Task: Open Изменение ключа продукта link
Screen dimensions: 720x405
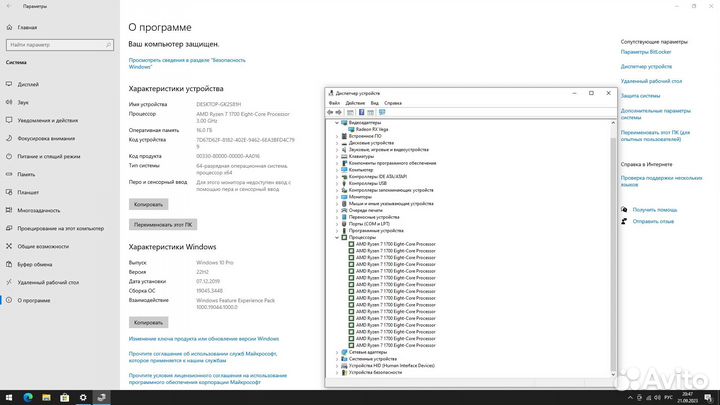Action: pyautogui.click(x=204, y=339)
